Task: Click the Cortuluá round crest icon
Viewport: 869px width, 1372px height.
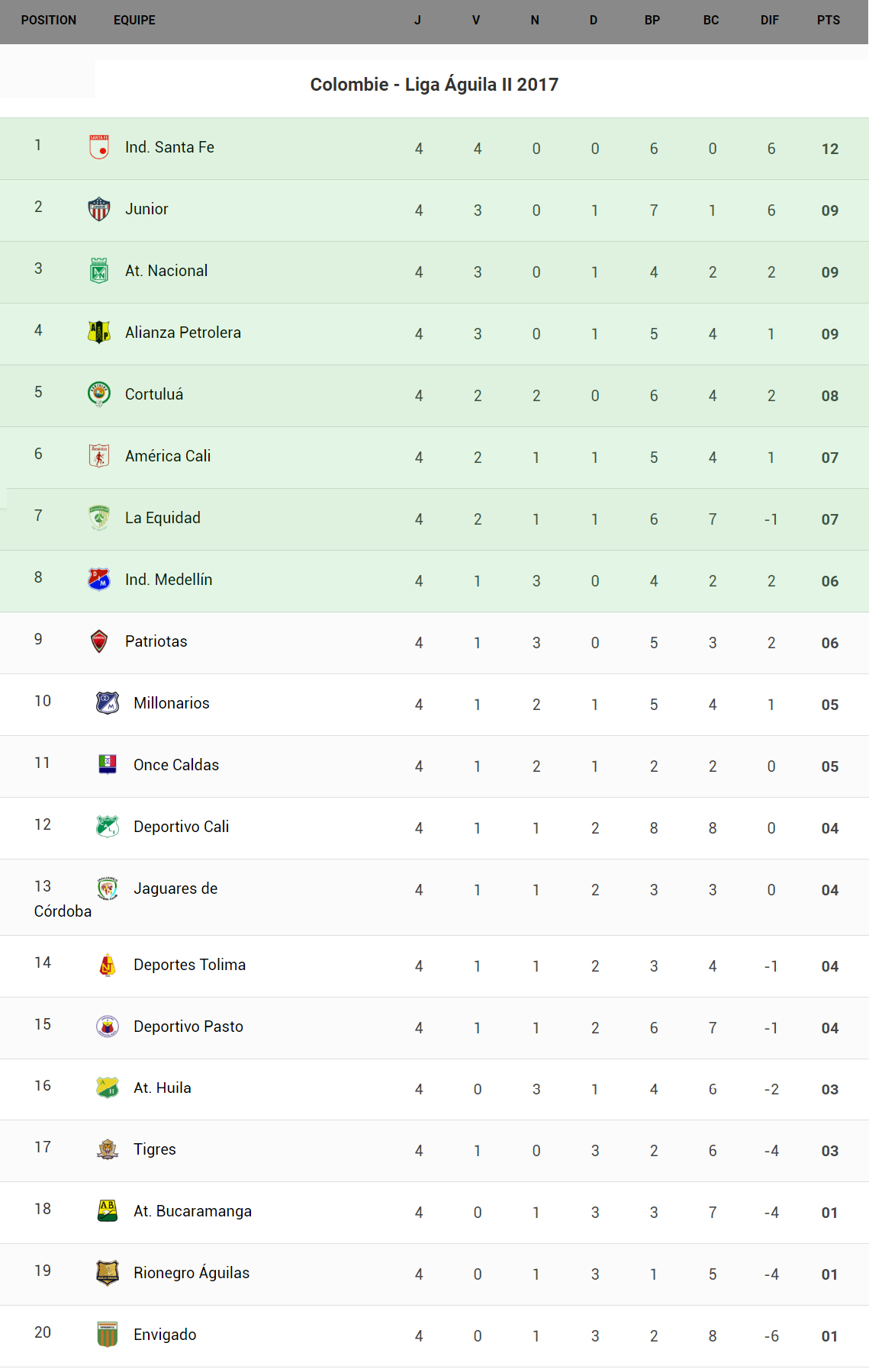Action: 99,394
